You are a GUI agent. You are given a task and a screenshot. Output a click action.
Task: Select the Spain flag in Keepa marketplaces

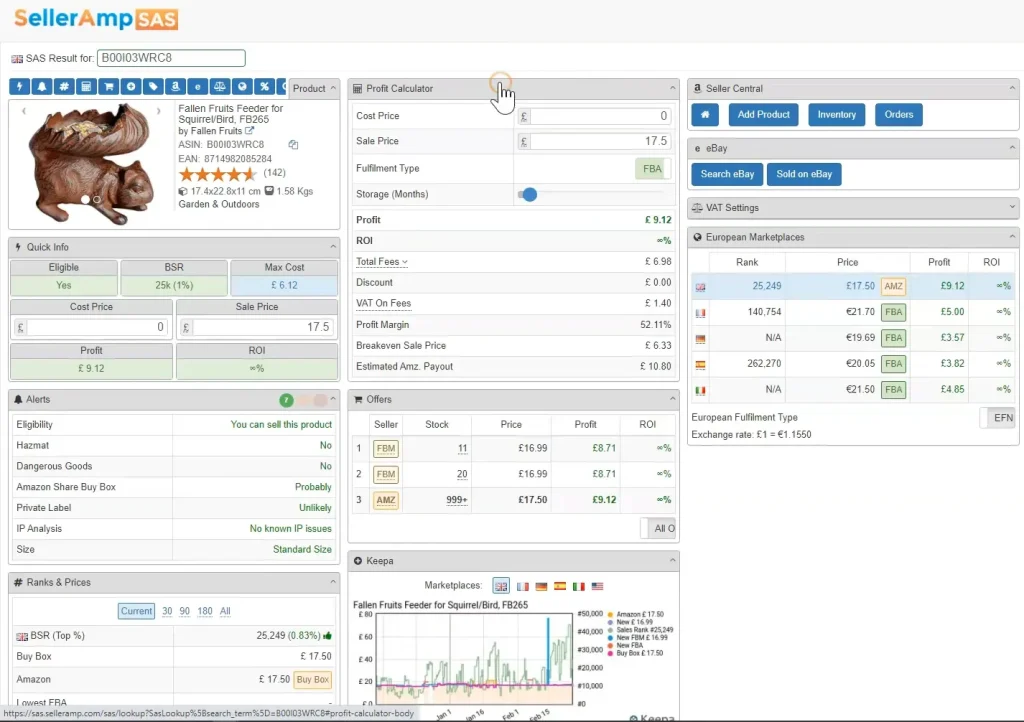point(560,586)
